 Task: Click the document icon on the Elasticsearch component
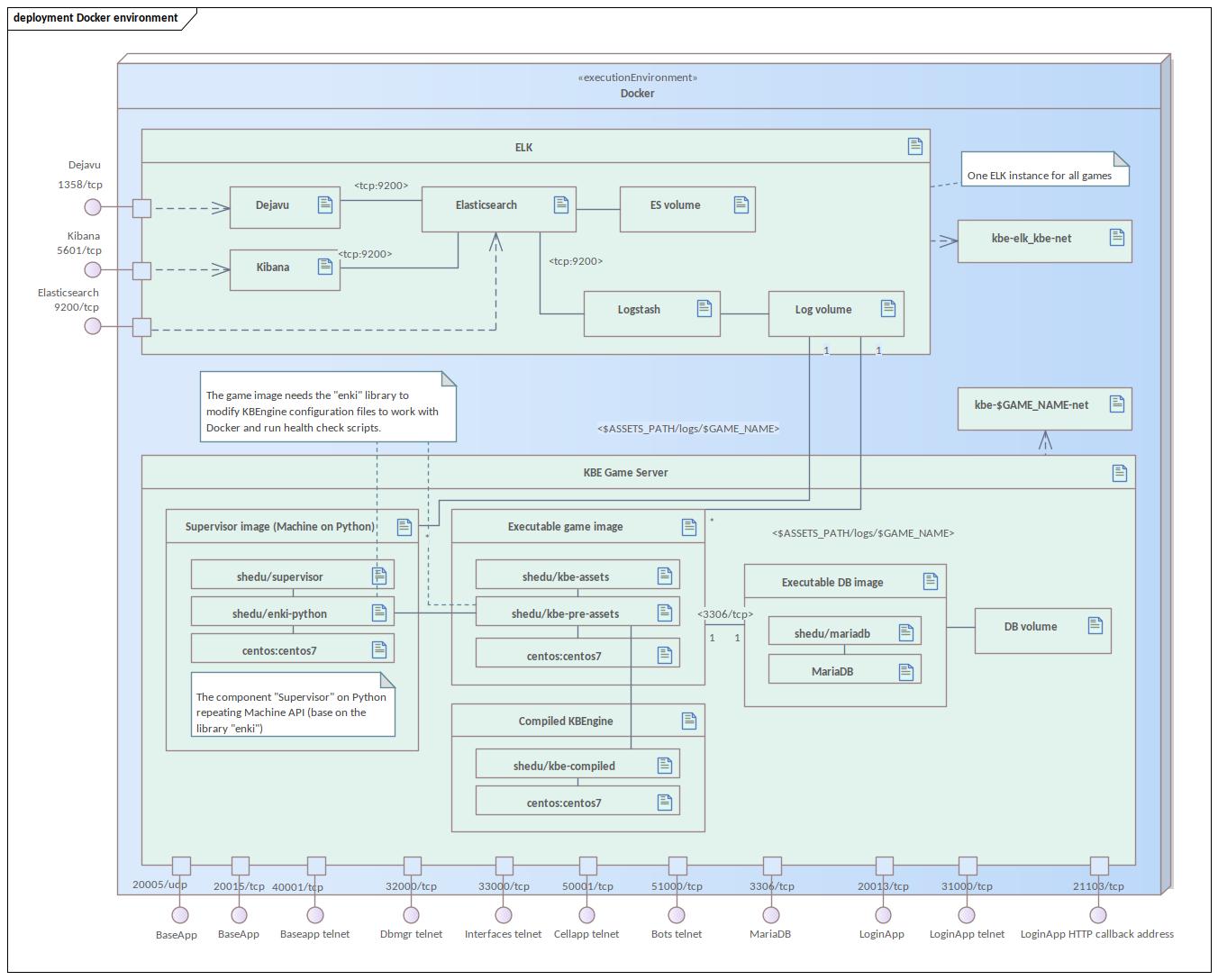tap(559, 205)
